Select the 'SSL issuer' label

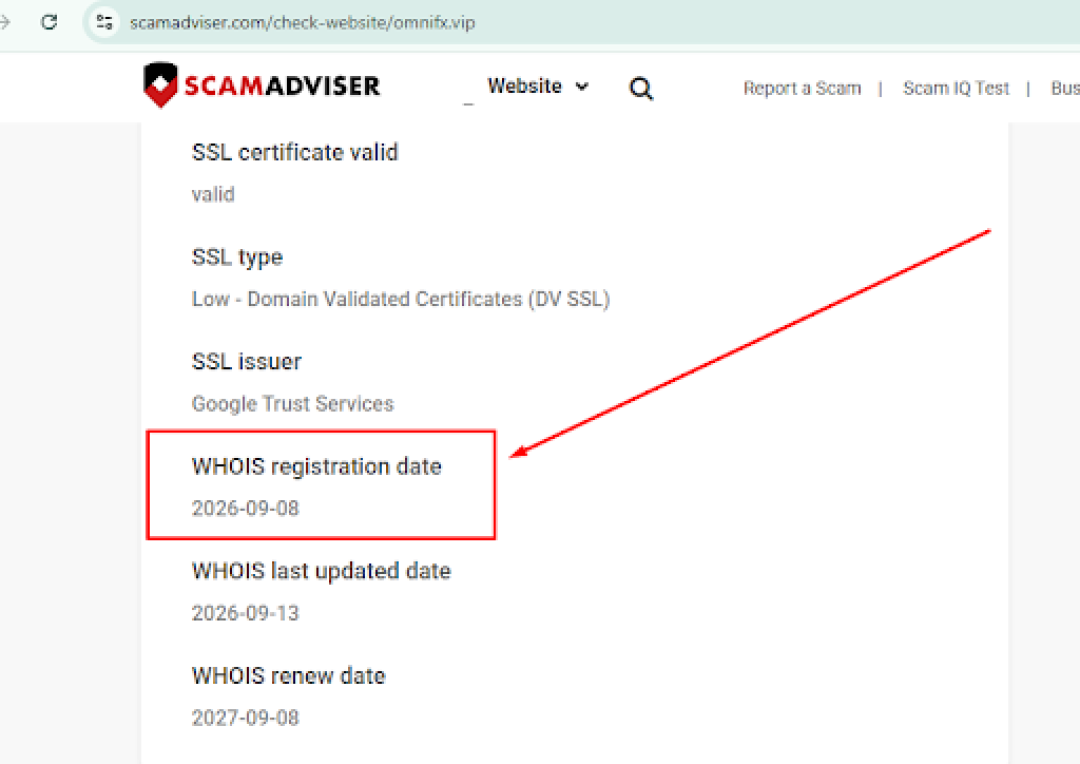tap(247, 362)
